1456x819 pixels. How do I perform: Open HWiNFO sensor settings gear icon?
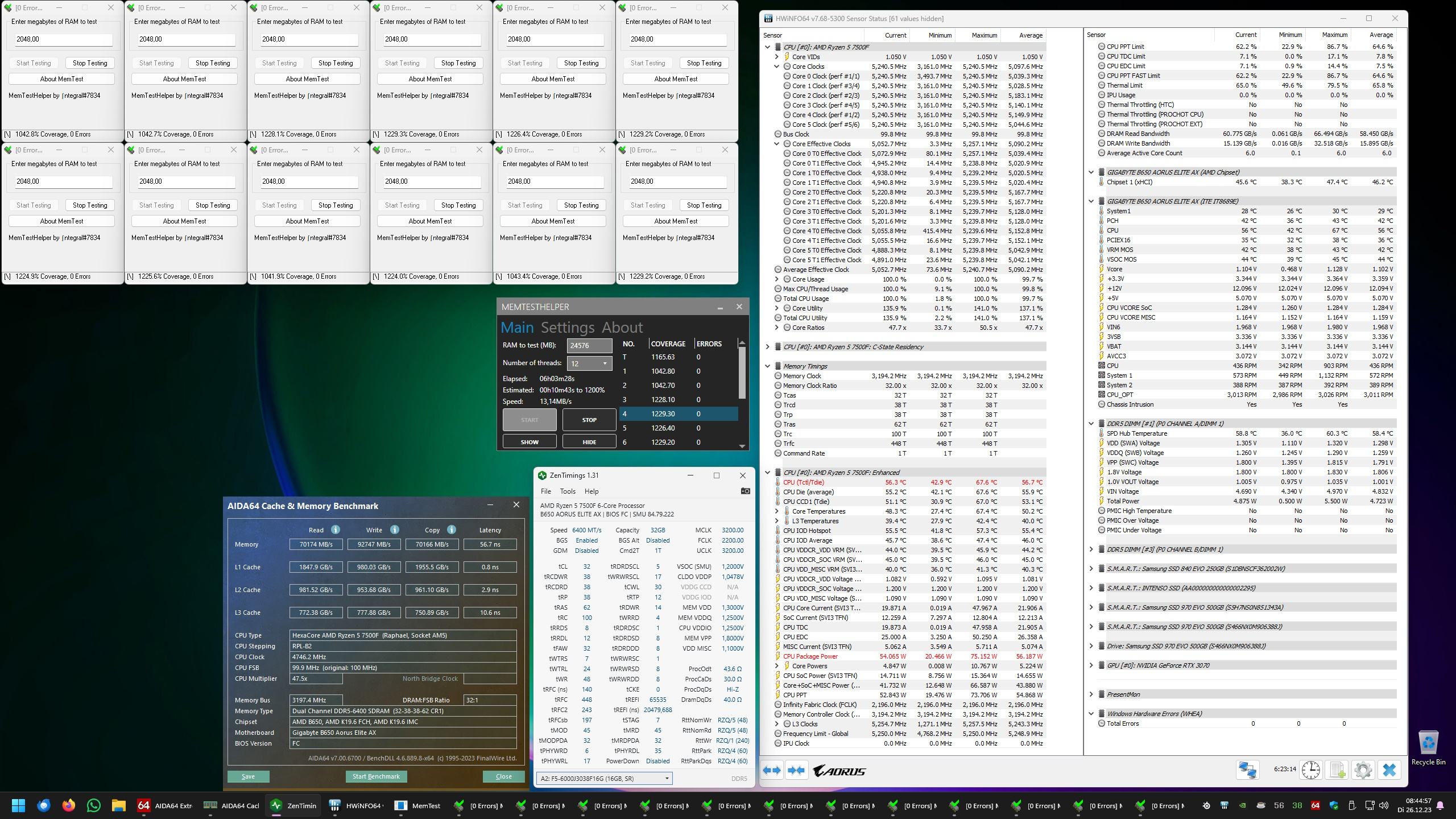tap(1363, 770)
